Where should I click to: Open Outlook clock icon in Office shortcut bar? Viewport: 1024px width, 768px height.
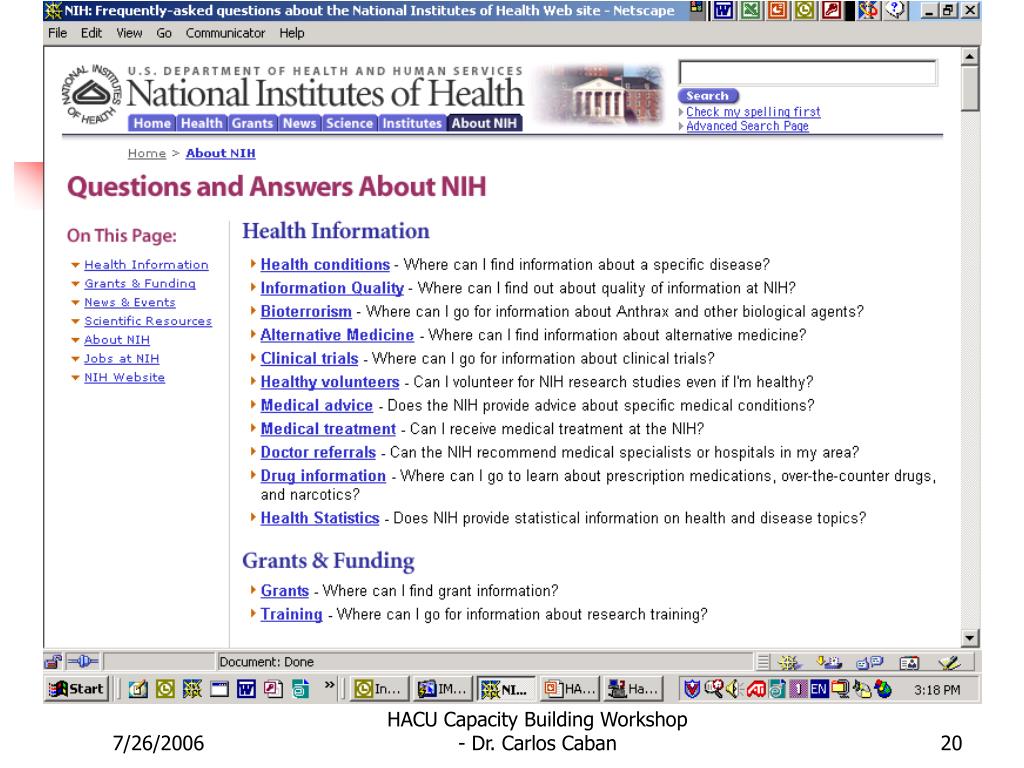point(804,10)
